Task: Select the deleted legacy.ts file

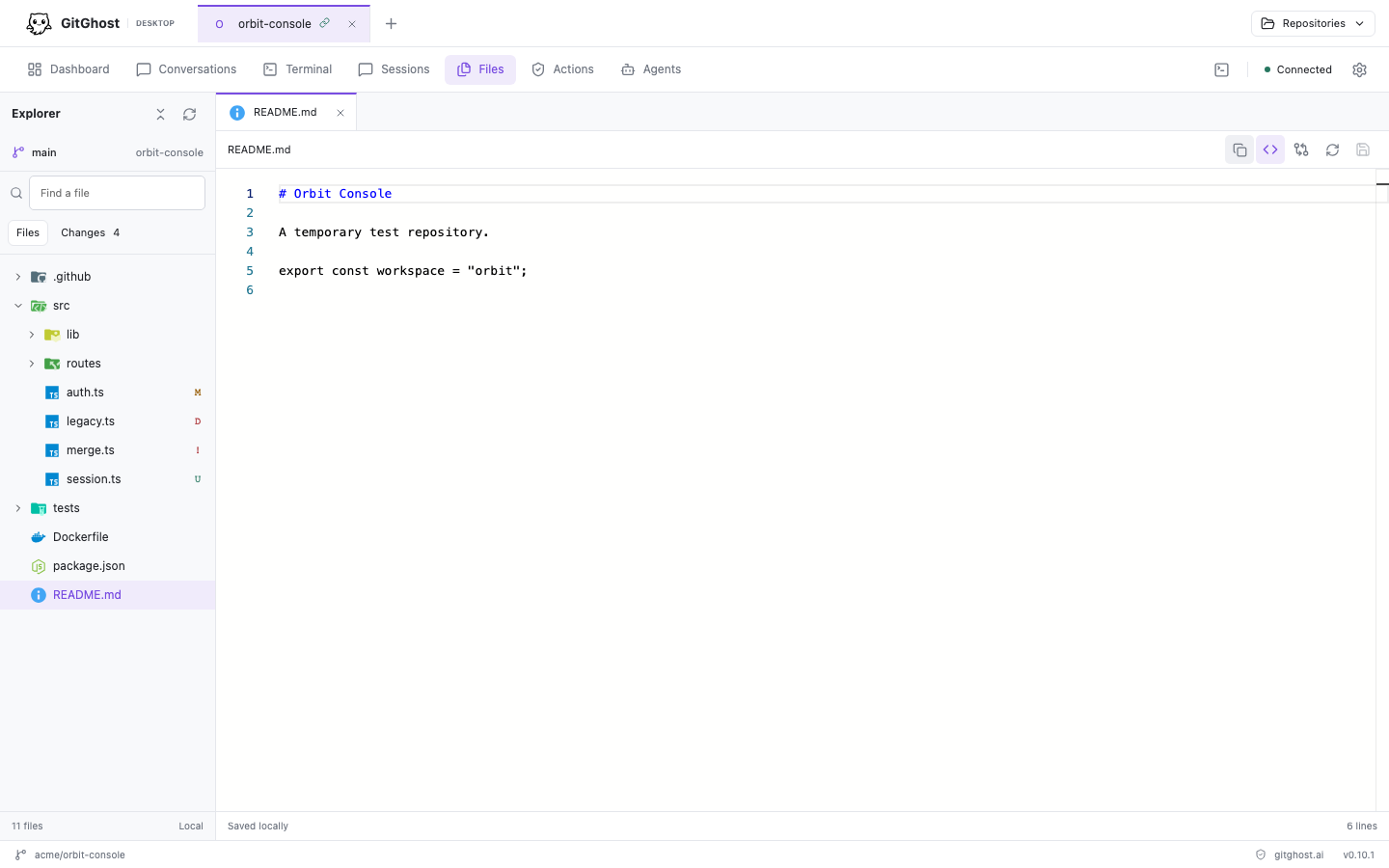Action: [108, 421]
